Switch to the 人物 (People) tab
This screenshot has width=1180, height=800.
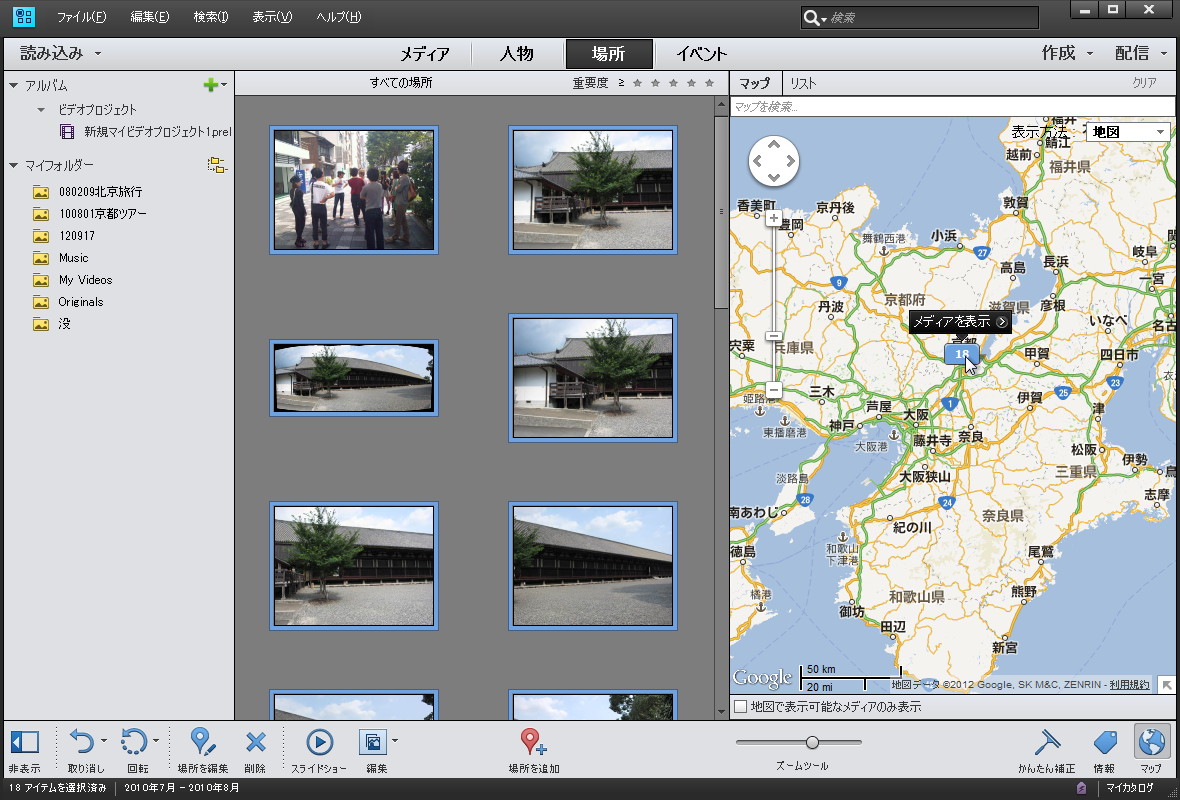[x=517, y=54]
